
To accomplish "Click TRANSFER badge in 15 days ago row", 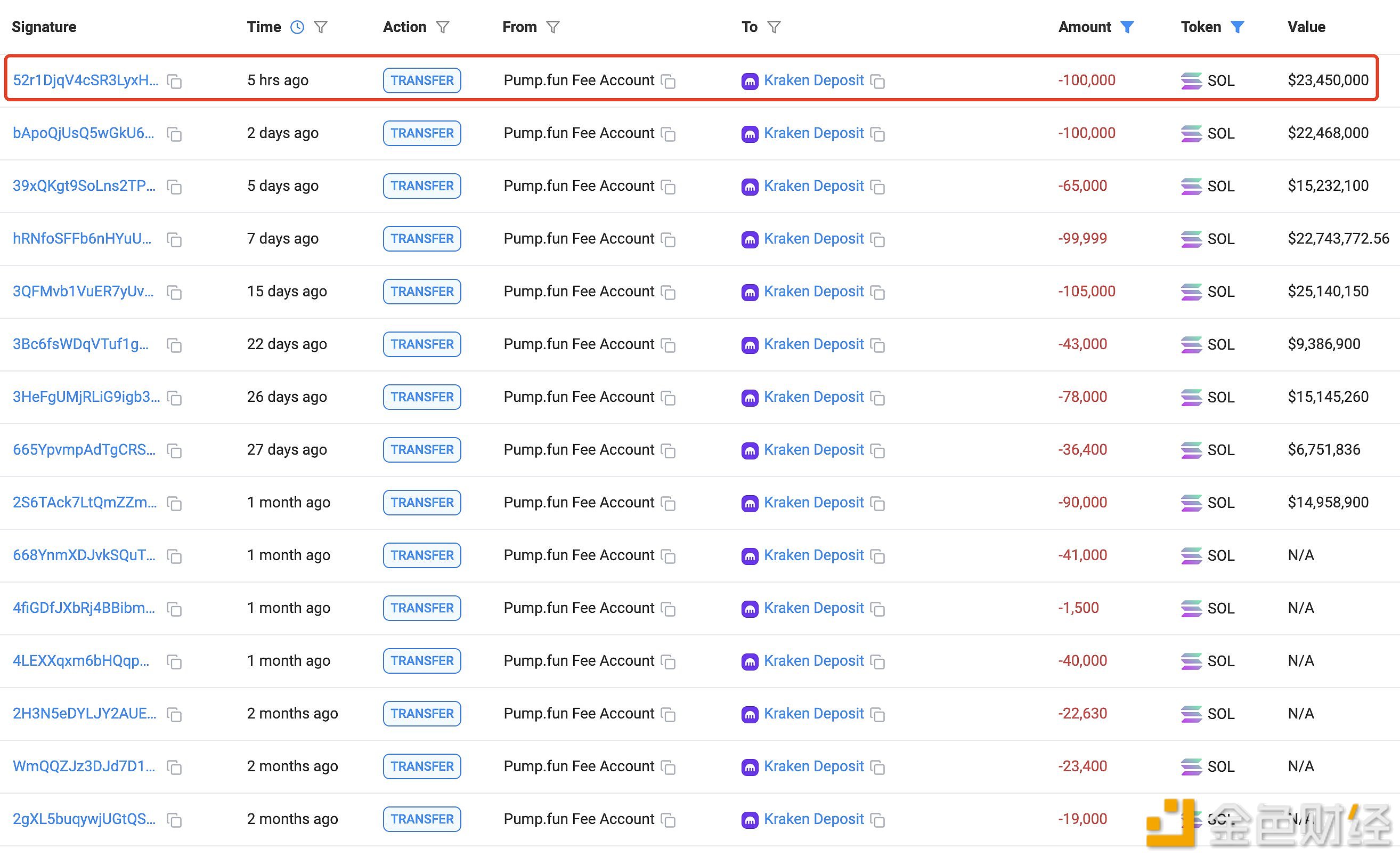I will pos(422,292).
